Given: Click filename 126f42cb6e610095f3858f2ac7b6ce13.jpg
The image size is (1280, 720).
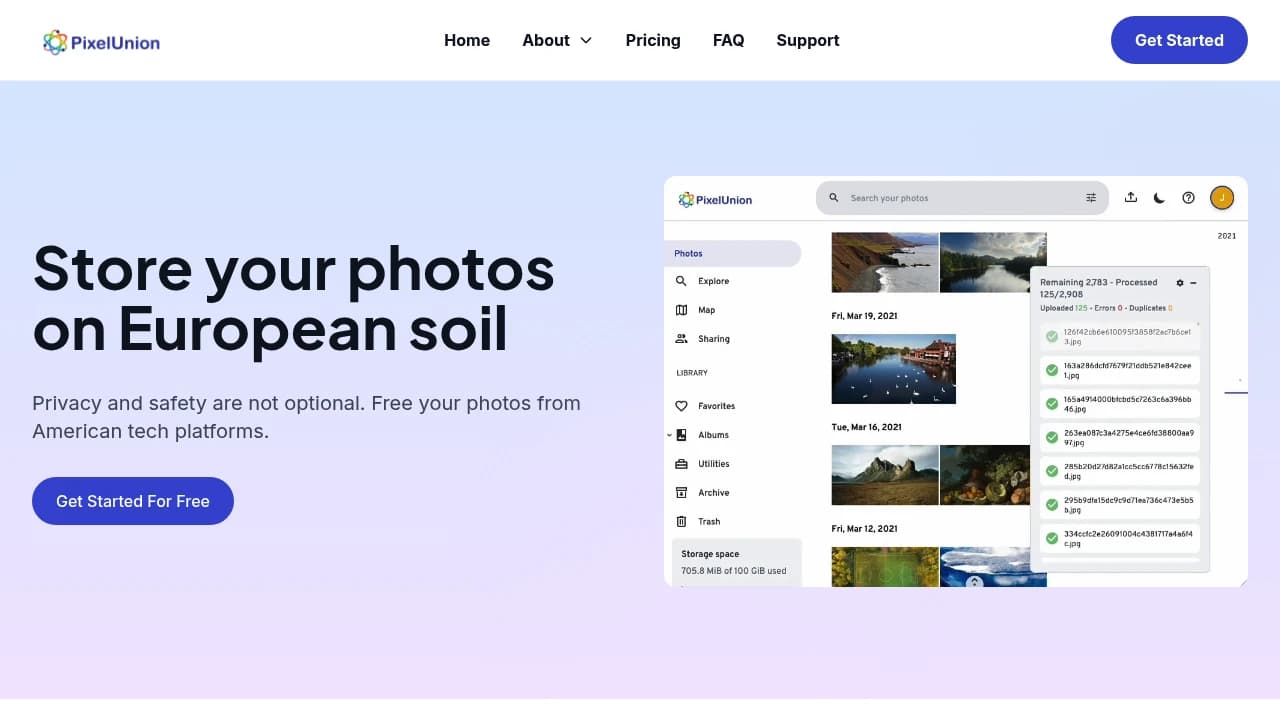Looking at the screenshot, I should (1127, 336).
